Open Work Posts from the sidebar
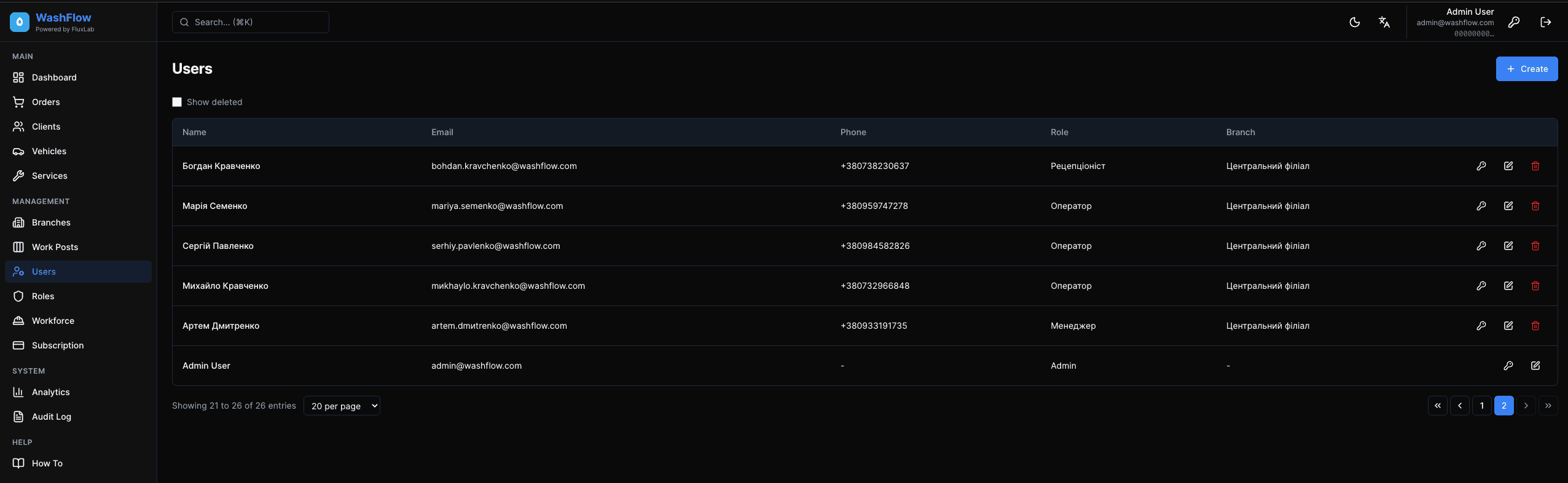This screenshot has width=1568, height=483. point(55,247)
